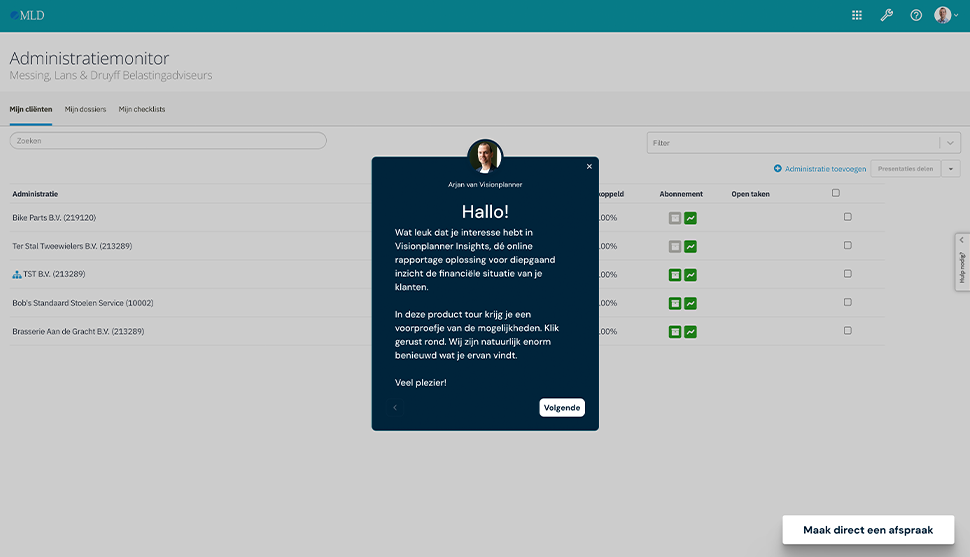Open Bob's Standaard Stoelen Service (10002) row

click(x=83, y=303)
